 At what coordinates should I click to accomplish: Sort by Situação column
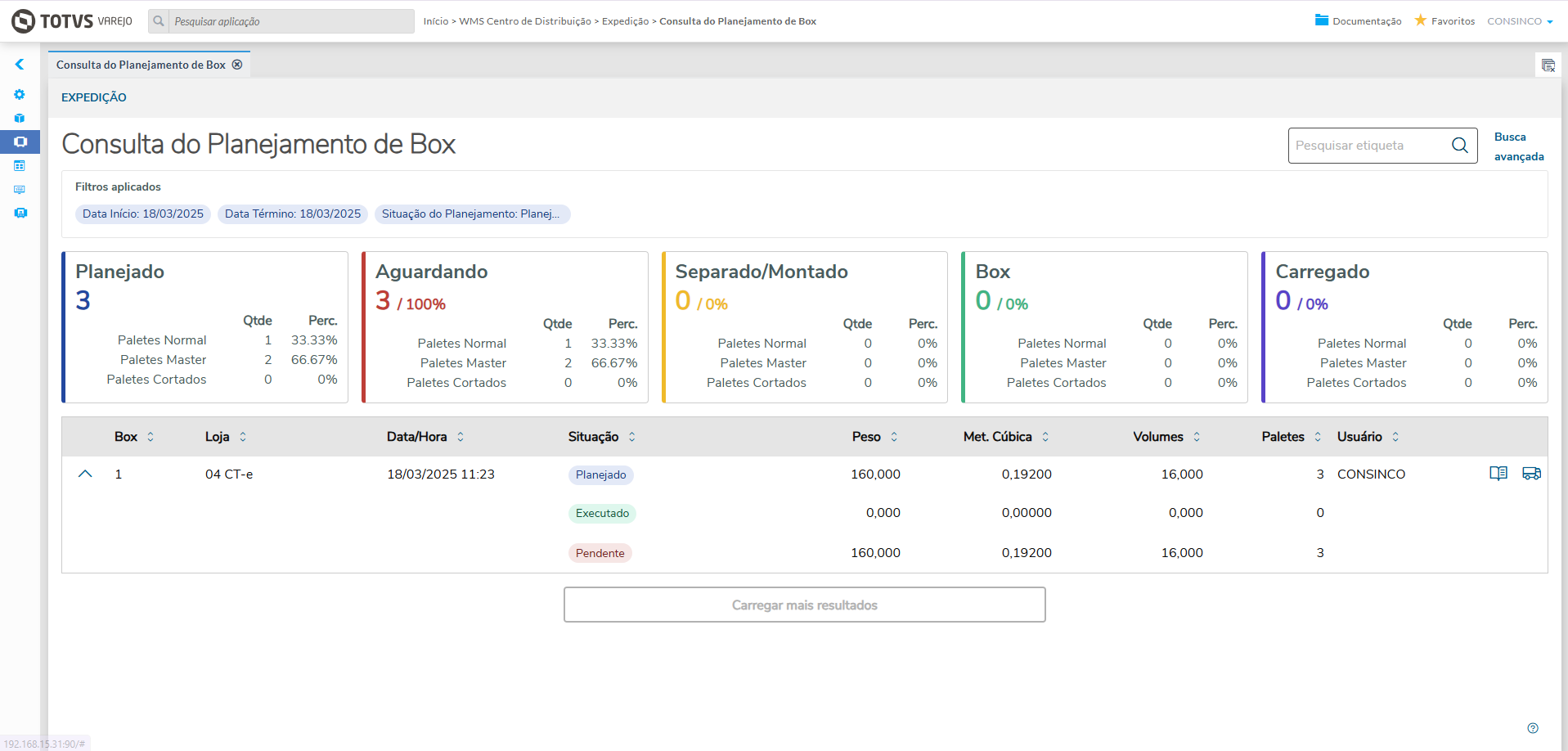[x=632, y=437]
